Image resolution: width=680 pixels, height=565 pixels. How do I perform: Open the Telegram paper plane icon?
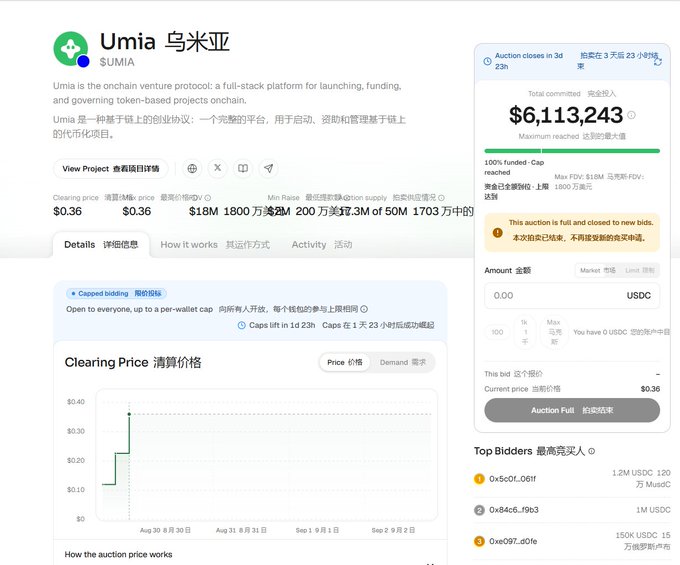tap(268, 168)
